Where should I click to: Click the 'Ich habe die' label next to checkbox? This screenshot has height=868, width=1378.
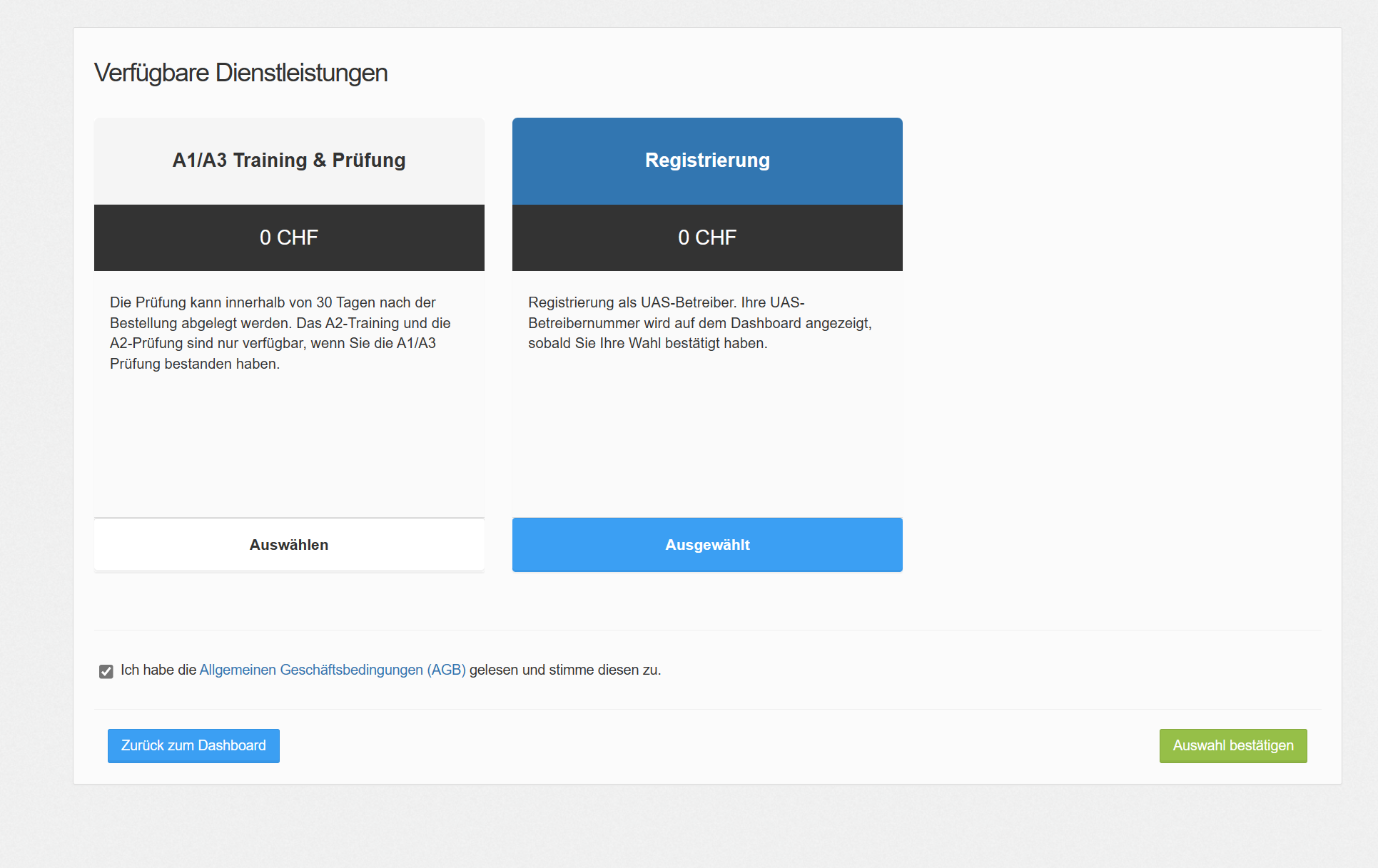pos(158,670)
